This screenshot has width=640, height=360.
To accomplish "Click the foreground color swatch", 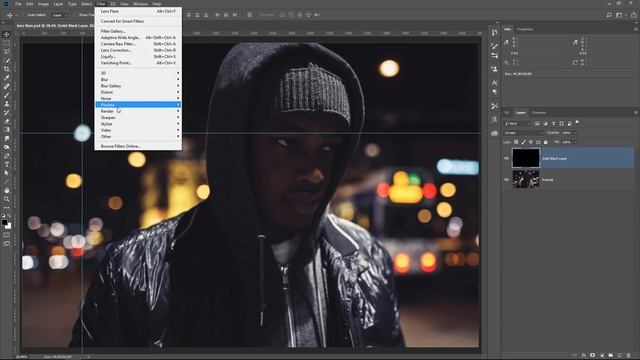I will [x=4, y=222].
